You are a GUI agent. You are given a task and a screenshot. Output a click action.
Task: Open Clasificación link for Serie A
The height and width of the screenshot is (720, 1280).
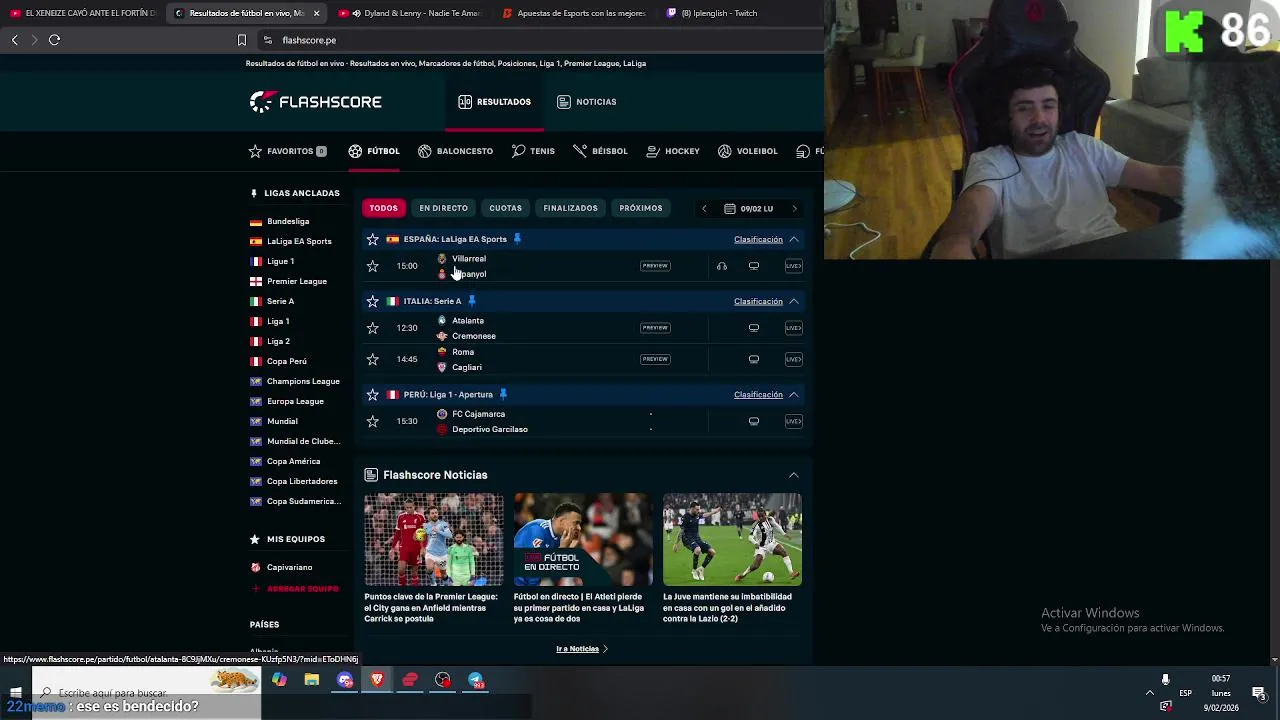[x=758, y=301]
